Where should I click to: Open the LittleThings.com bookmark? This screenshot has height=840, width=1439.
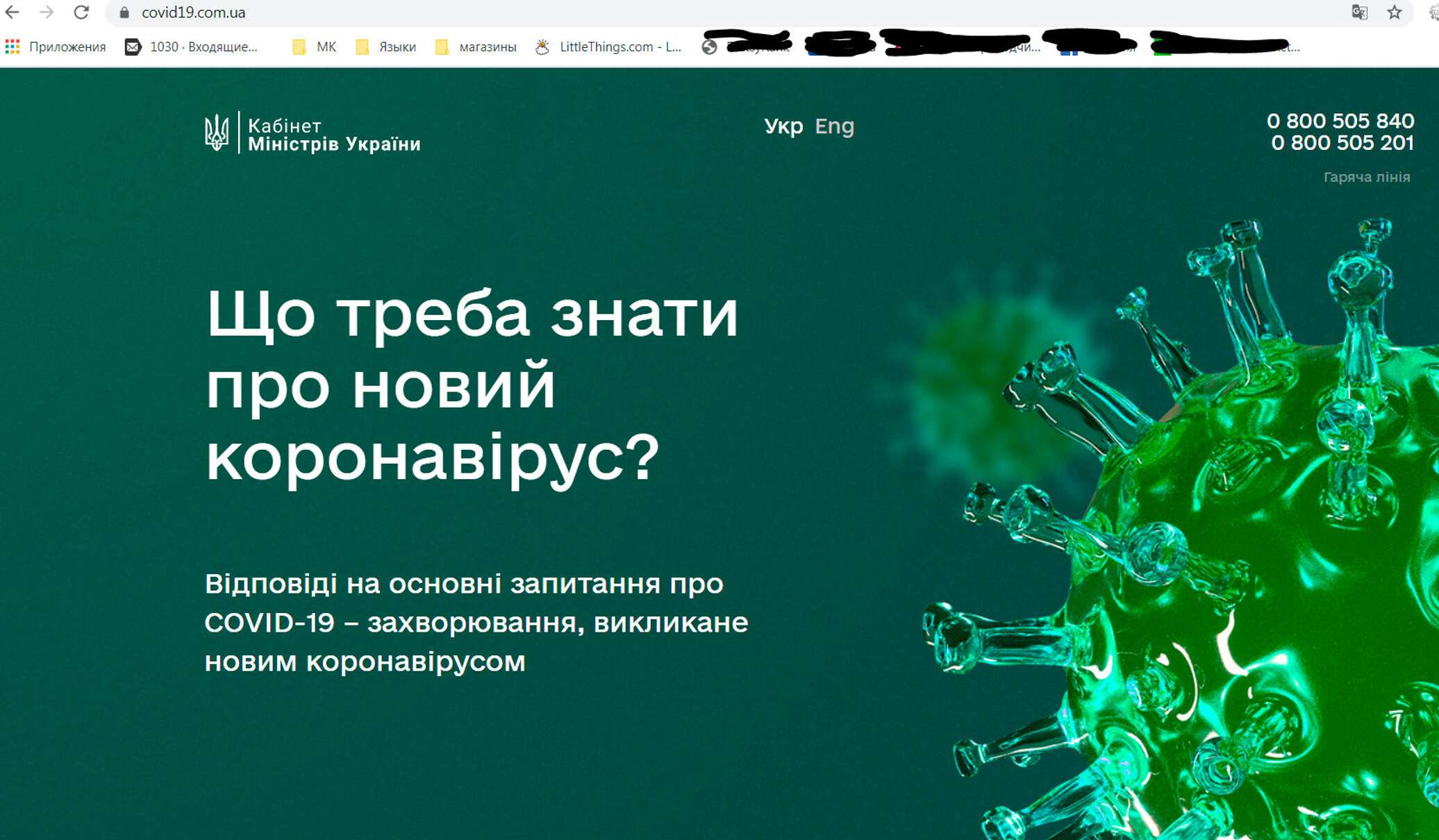pyautogui.click(x=608, y=47)
